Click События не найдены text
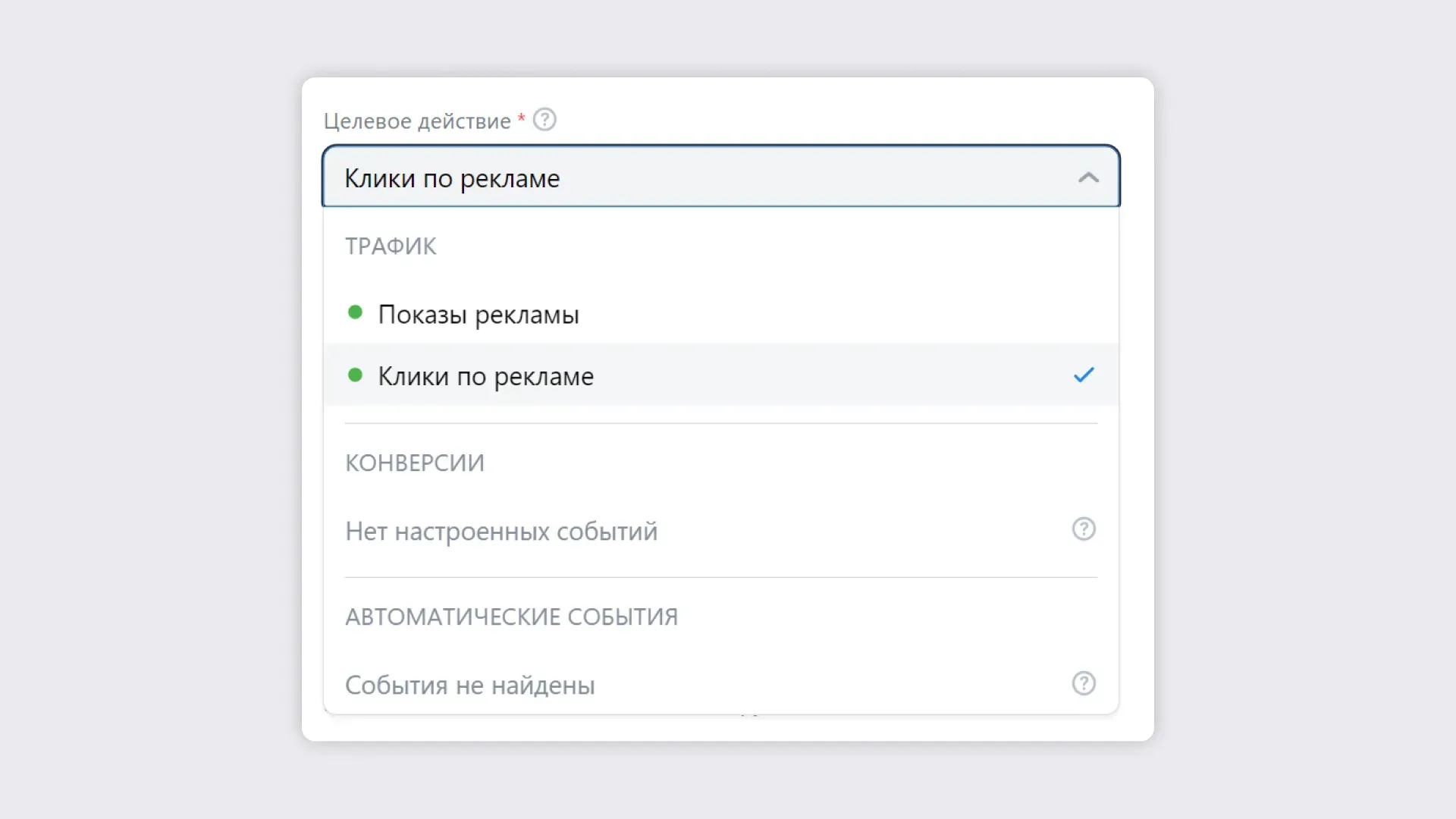 [x=470, y=686]
